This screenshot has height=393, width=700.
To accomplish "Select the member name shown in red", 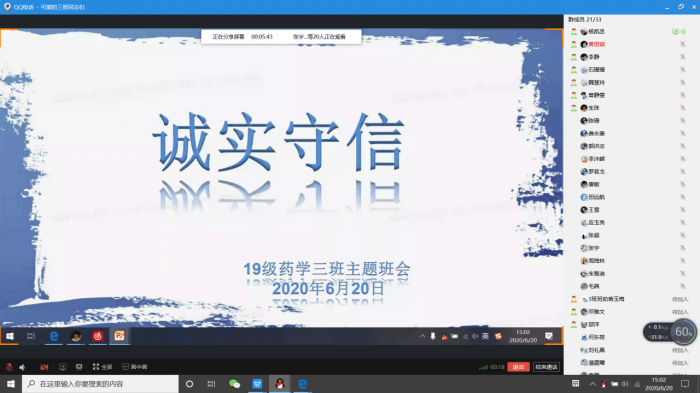I will (x=596, y=44).
